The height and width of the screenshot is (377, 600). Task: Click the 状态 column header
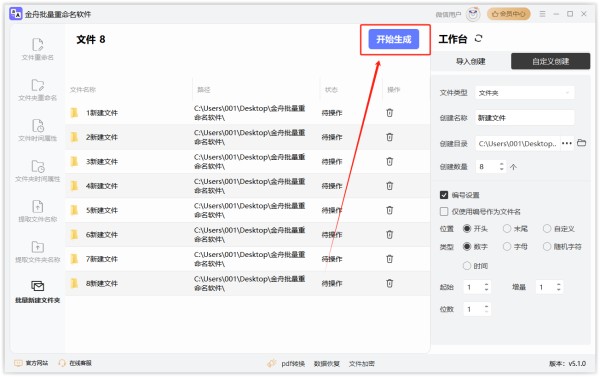331,90
